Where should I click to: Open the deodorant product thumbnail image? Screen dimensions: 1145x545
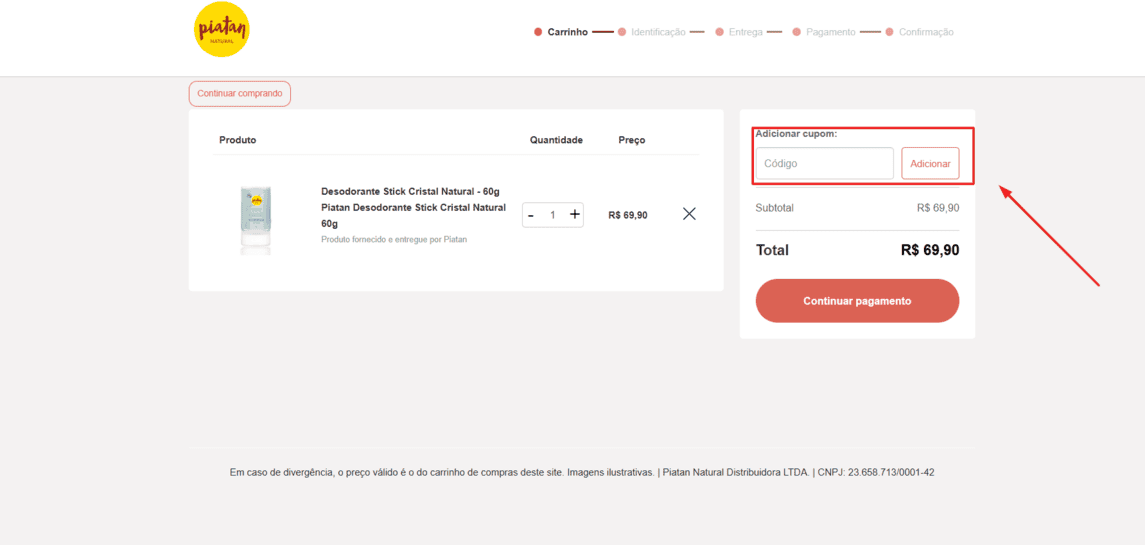[x=256, y=219]
